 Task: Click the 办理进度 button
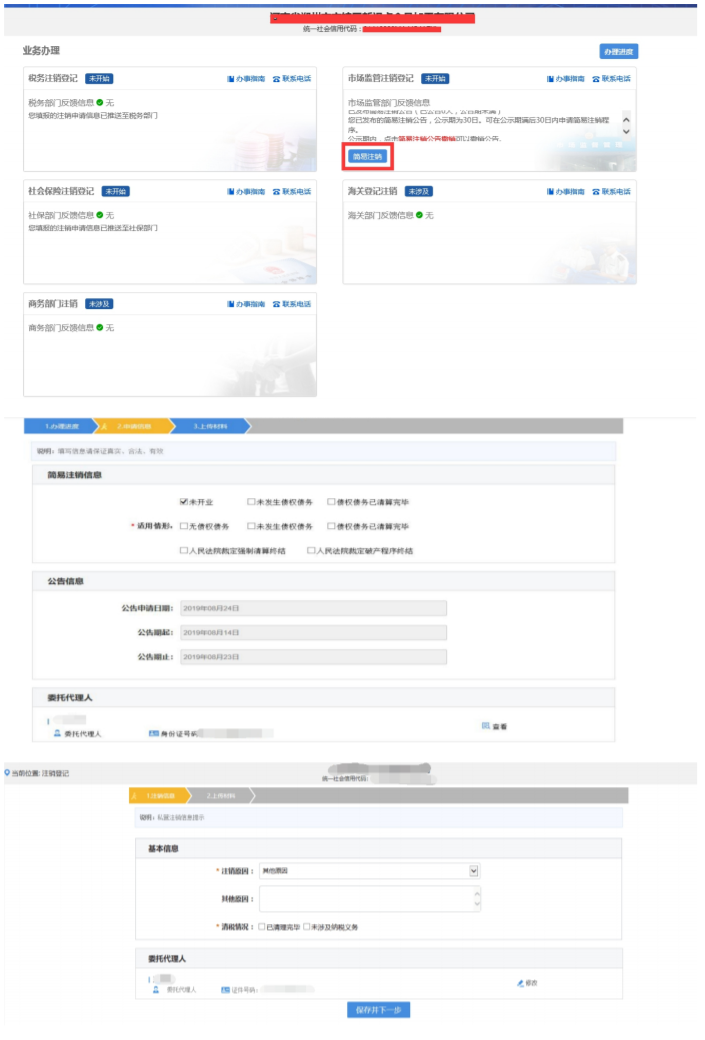[617, 52]
